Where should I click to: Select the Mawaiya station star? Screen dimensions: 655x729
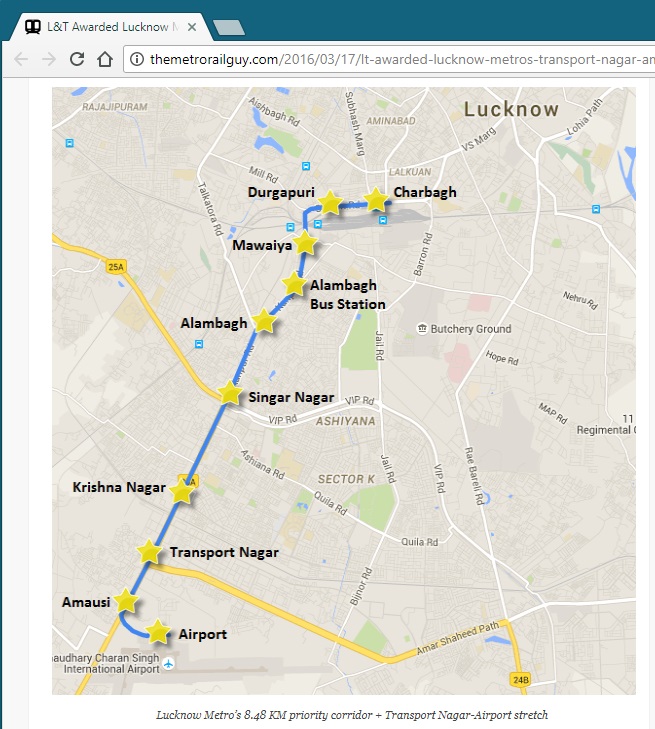pyautogui.click(x=305, y=243)
